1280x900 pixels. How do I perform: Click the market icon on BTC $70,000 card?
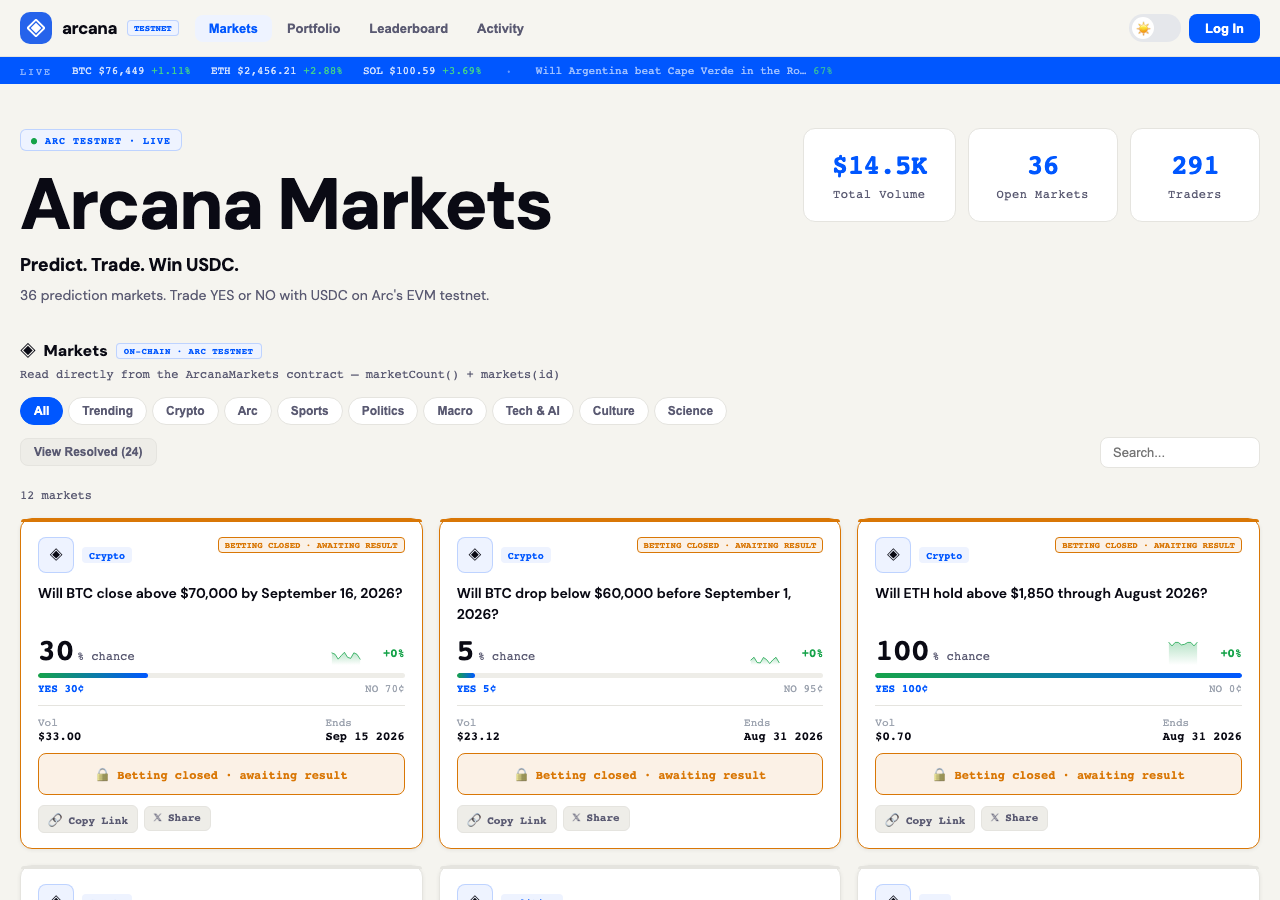pos(56,555)
